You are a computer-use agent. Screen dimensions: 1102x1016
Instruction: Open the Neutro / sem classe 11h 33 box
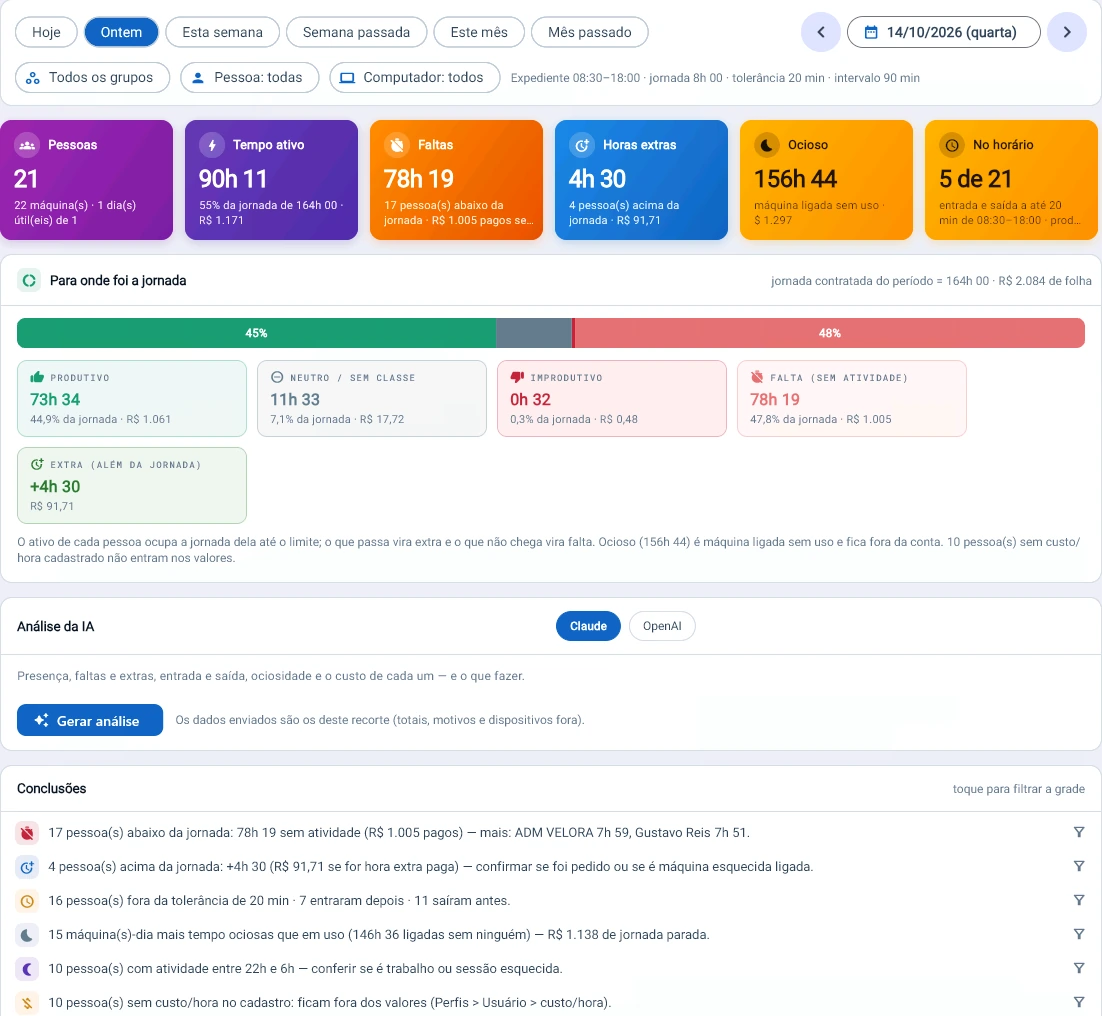coord(372,398)
